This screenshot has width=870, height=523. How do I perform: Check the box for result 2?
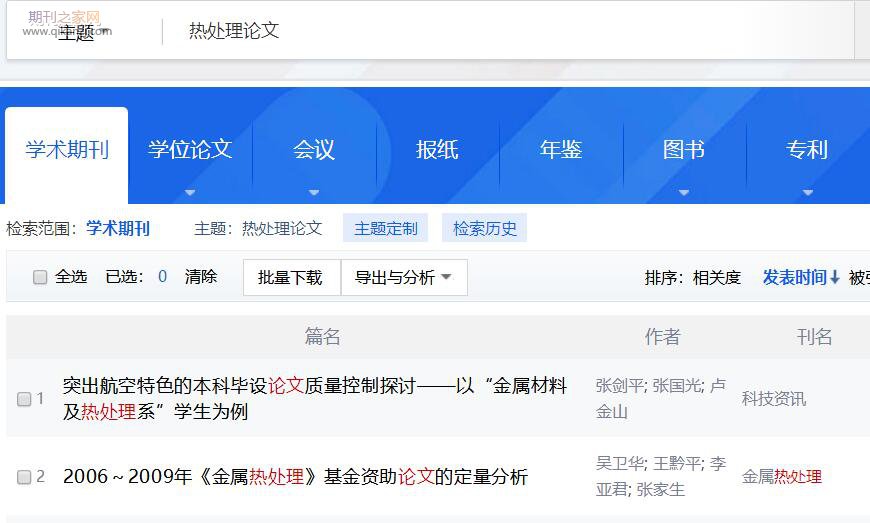24,477
